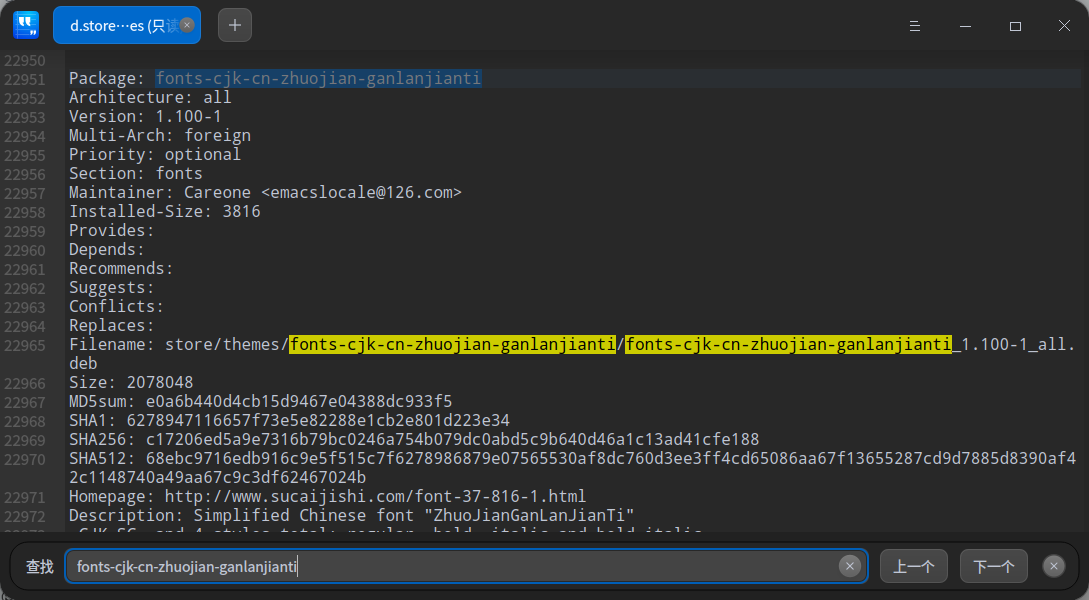Click line number 22965 in the gutter
Screen dimensions: 1089x600
click(x=24, y=345)
